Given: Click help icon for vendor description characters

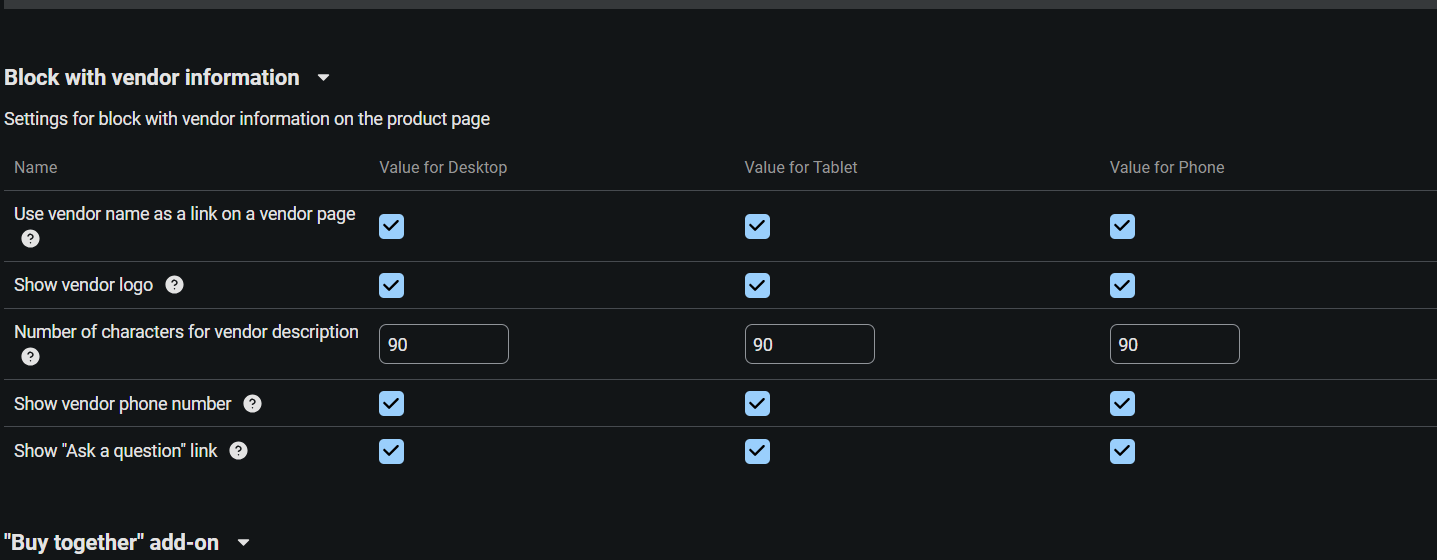Looking at the screenshot, I should [x=31, y=357].
